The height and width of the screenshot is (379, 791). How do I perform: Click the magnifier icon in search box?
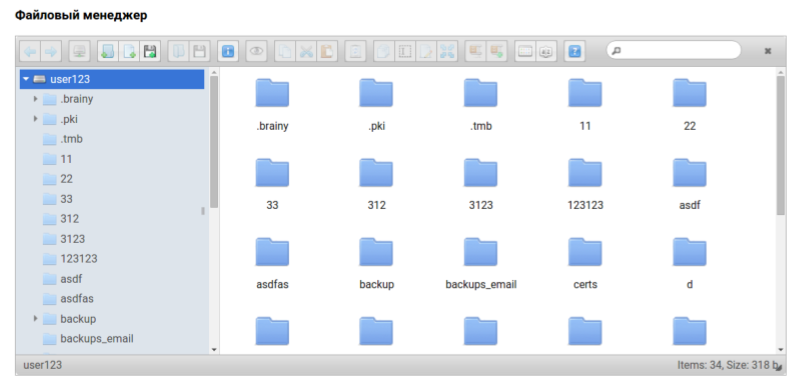pyautogui.click(x=617, y=50)
